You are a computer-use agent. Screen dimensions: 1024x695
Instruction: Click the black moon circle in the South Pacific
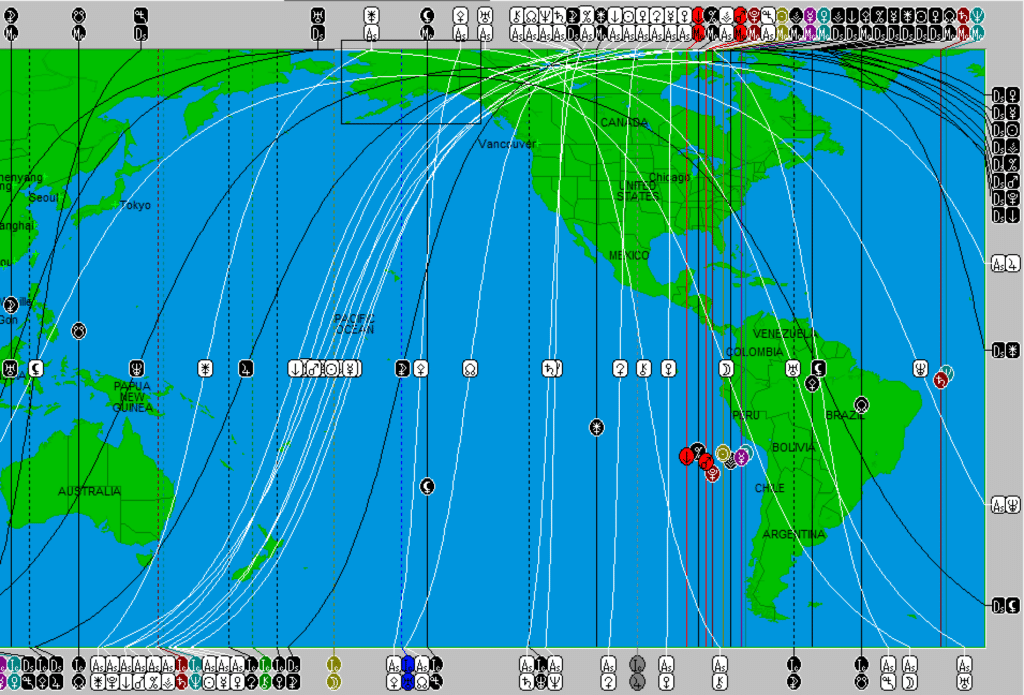click(427, 486)
